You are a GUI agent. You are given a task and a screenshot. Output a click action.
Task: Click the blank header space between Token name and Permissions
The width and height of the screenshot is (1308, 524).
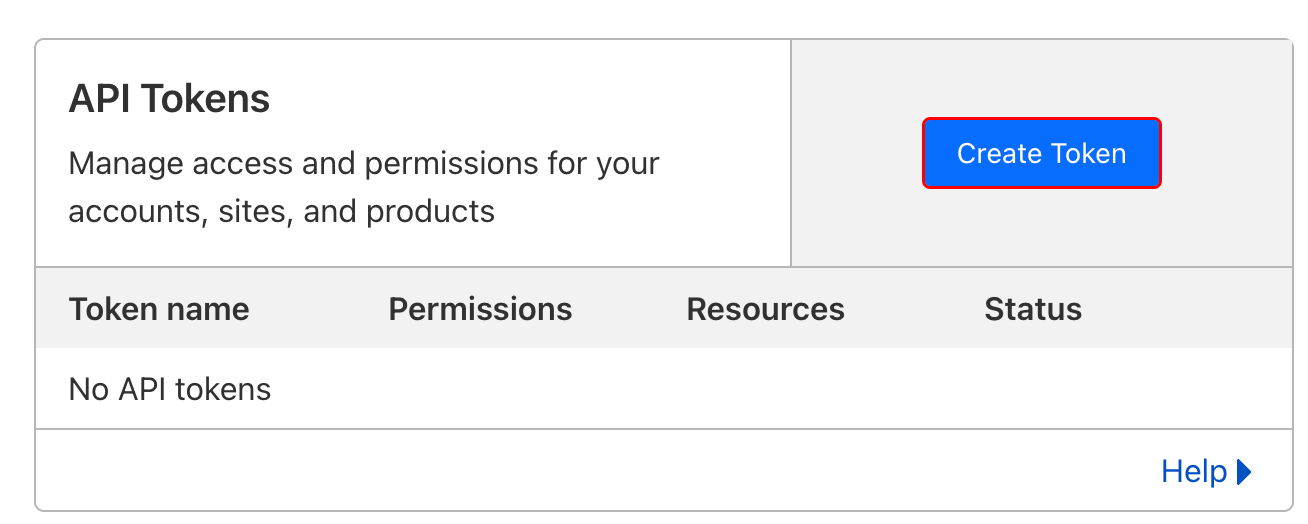[319, 309]
